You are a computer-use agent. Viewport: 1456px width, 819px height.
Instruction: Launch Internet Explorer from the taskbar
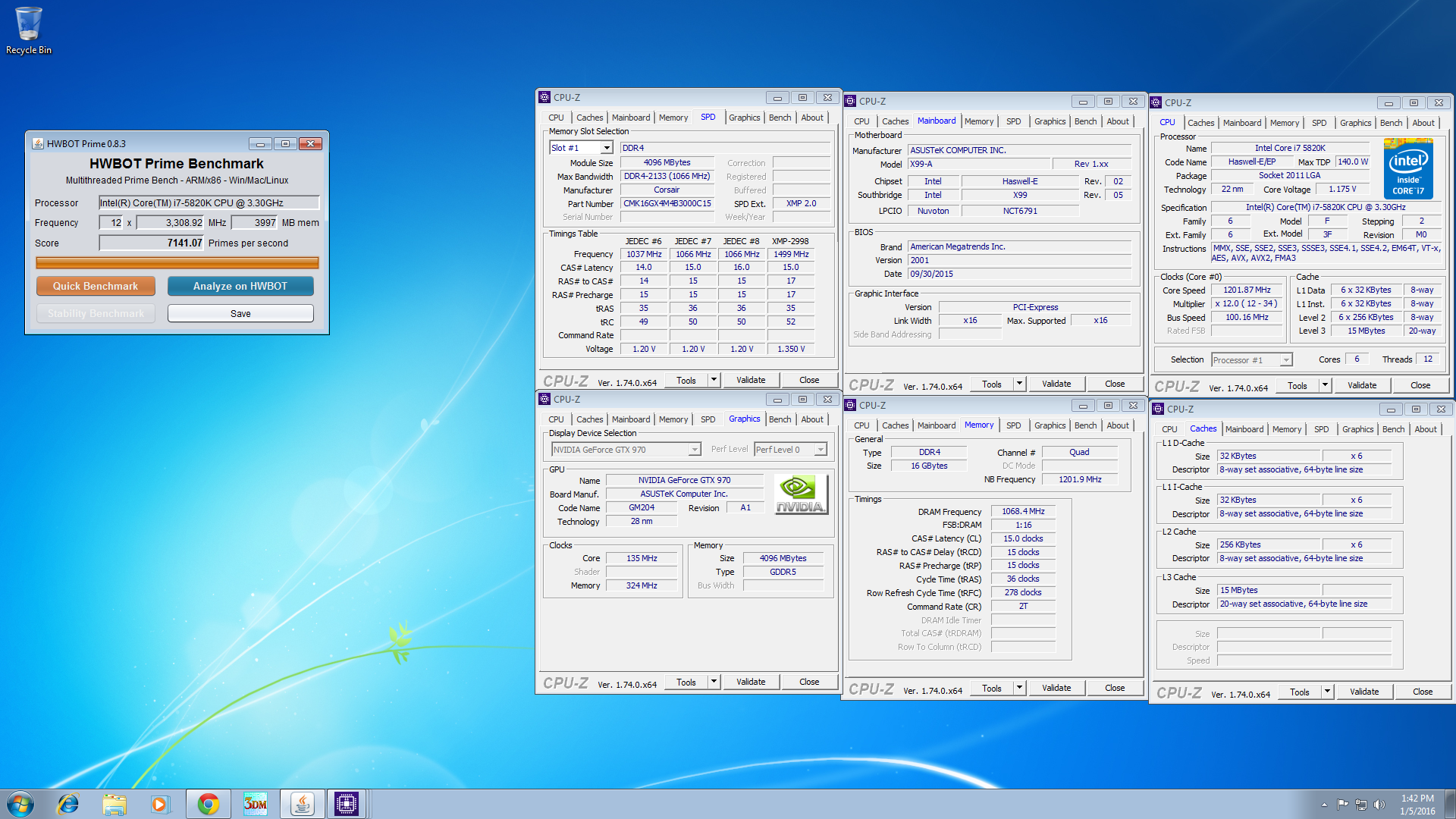[x=68, y=804]
